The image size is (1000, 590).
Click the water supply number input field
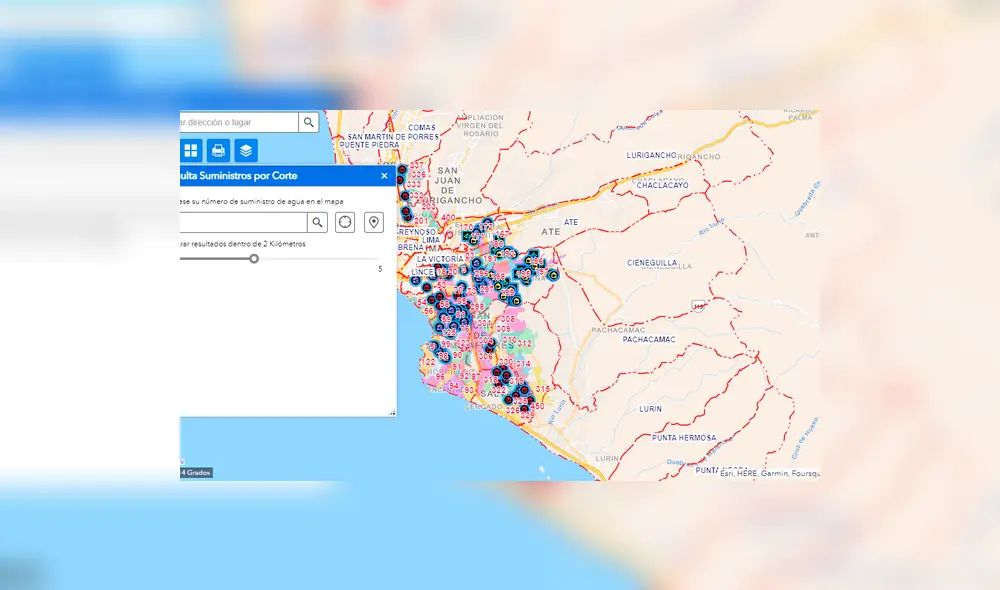pos(242,222)
